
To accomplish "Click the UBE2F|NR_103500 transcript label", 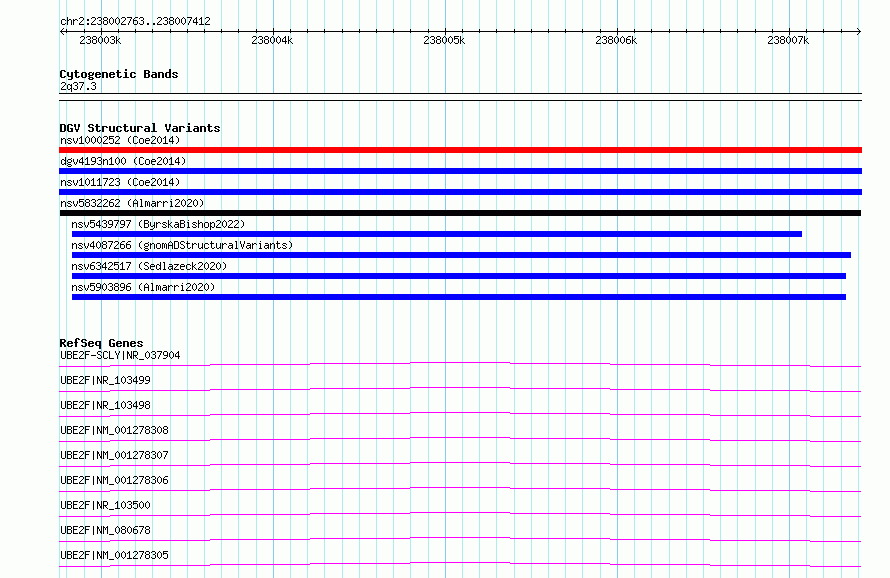I will coord(105,505).
